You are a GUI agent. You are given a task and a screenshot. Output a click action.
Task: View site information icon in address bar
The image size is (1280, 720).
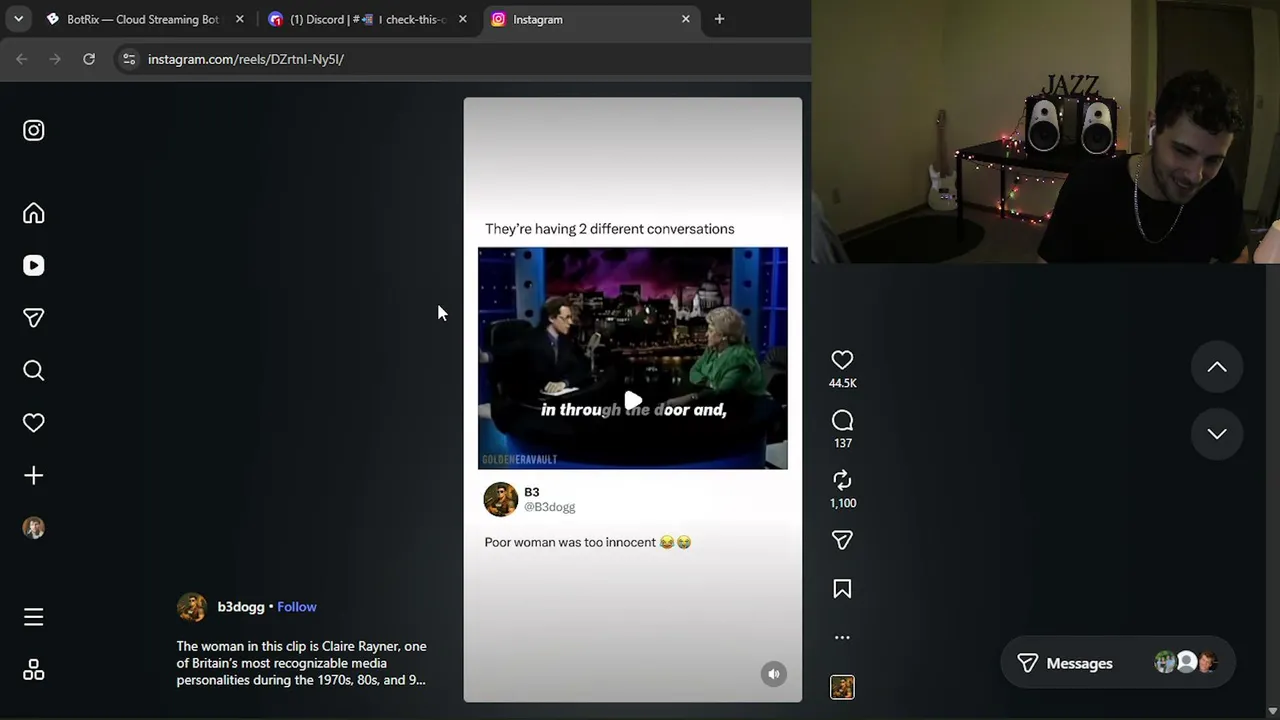click(x=129, y=59)
